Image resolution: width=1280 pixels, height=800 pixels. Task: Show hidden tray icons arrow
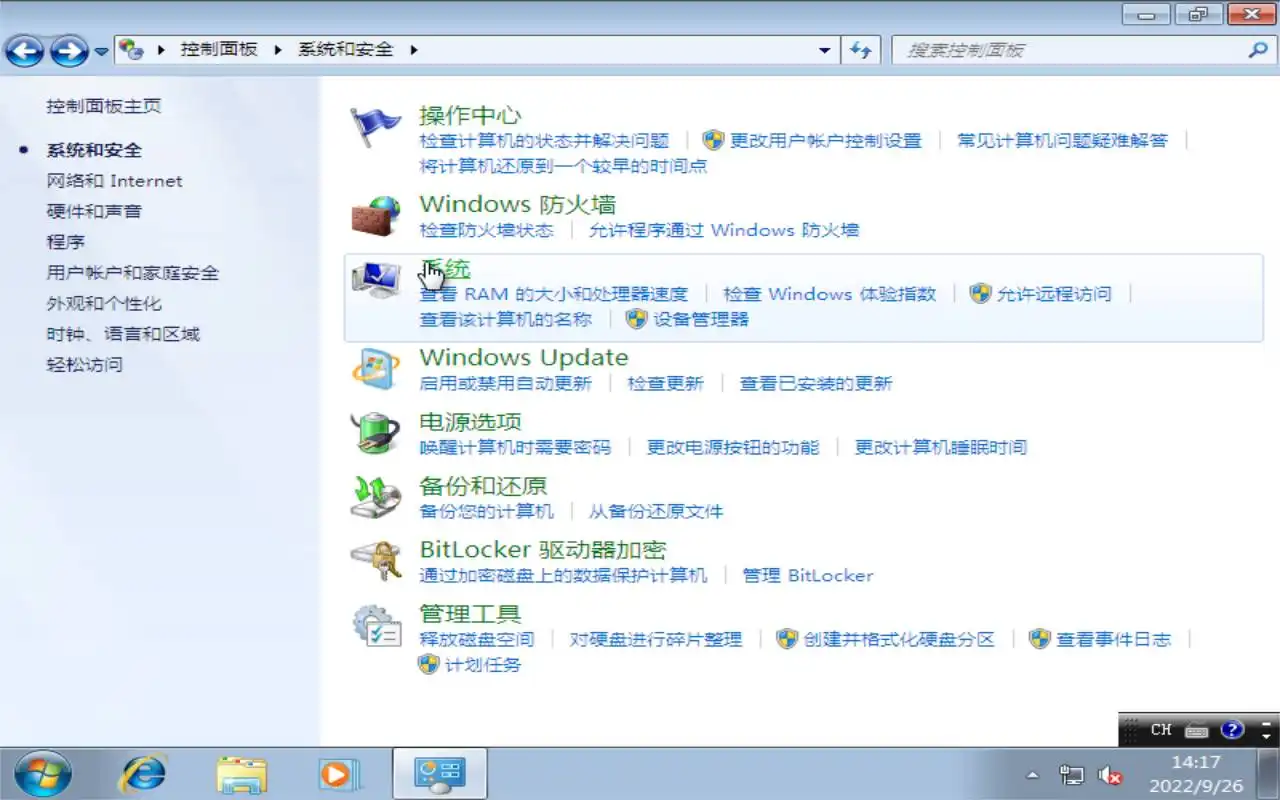click(x=1033, y=776)
